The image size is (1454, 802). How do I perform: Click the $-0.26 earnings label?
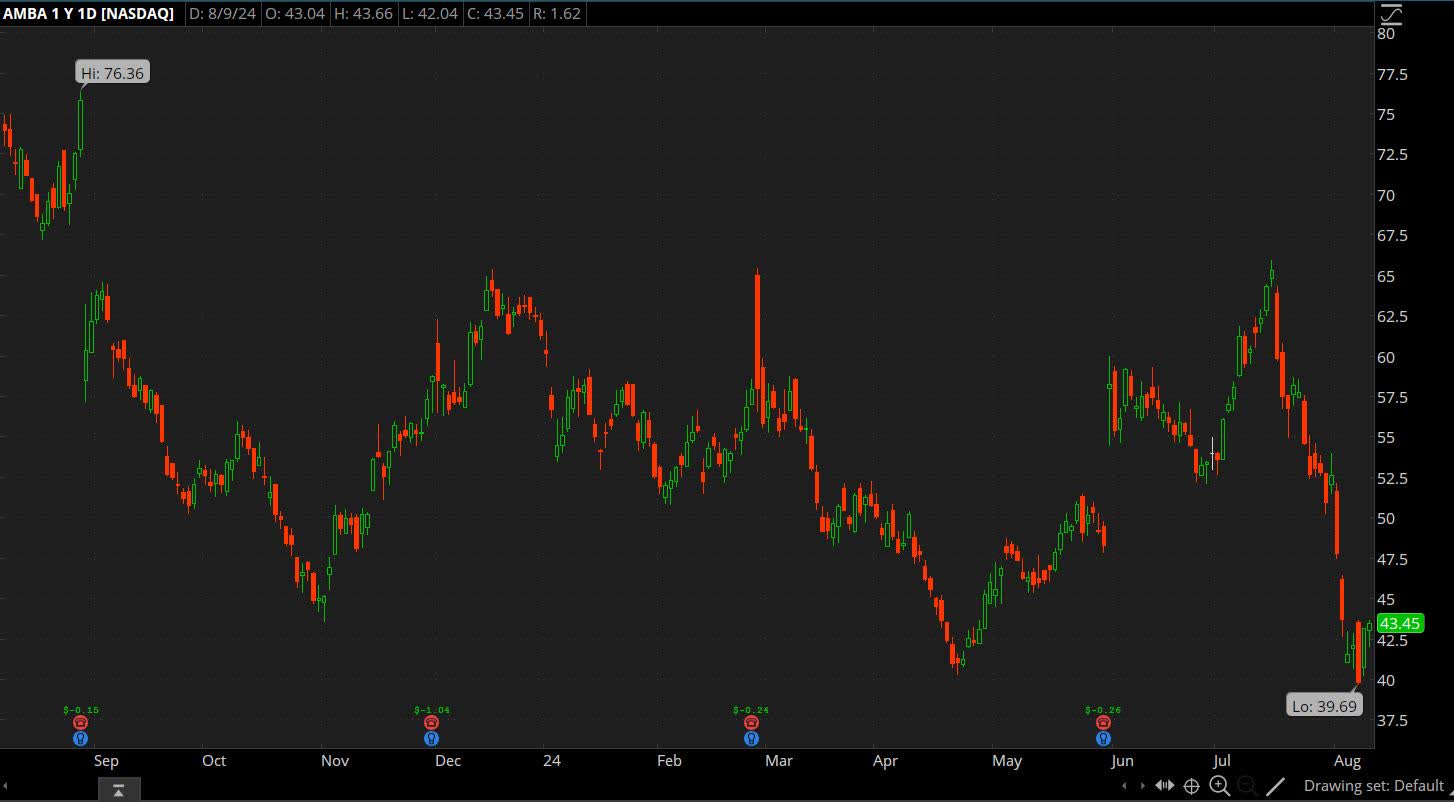point(1103,710)
